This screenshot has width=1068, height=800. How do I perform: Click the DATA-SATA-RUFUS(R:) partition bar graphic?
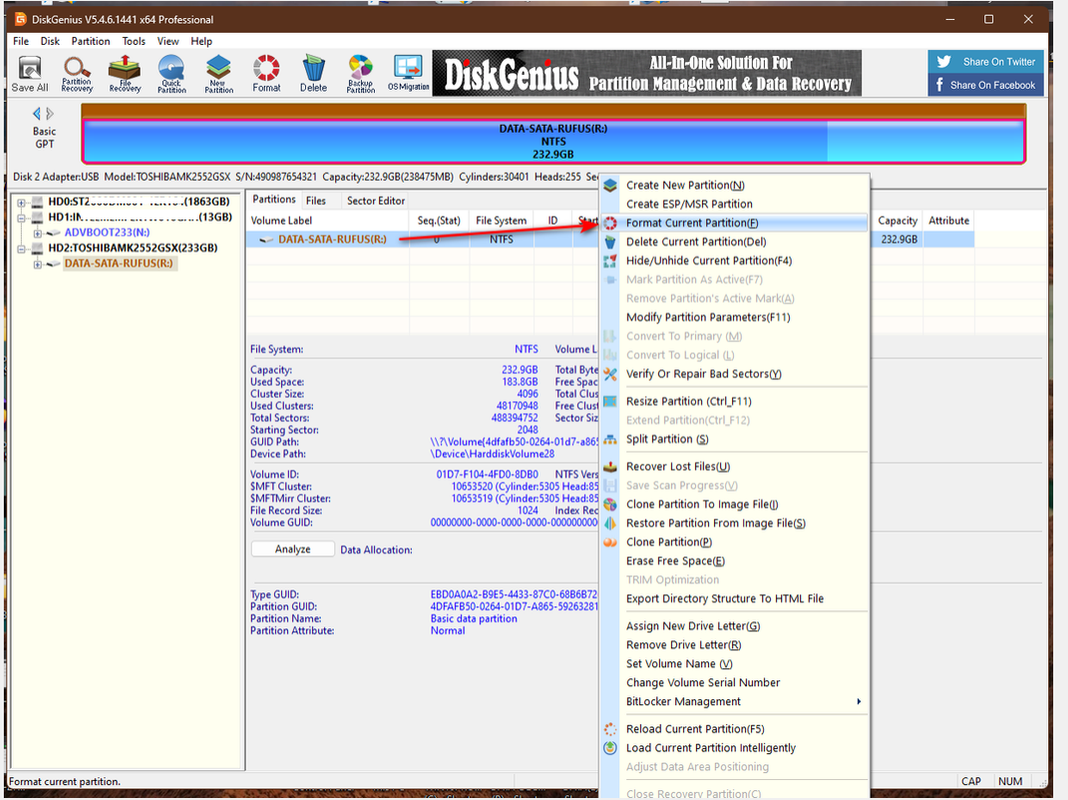tap(553, 141)
